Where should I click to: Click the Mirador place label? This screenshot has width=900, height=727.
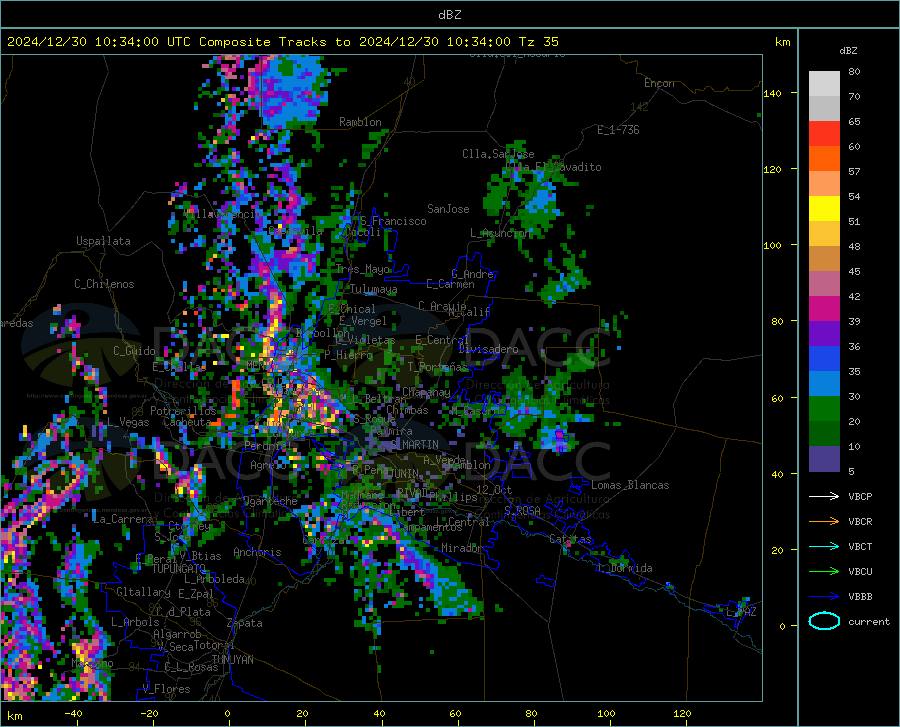(x=461, y=548)
